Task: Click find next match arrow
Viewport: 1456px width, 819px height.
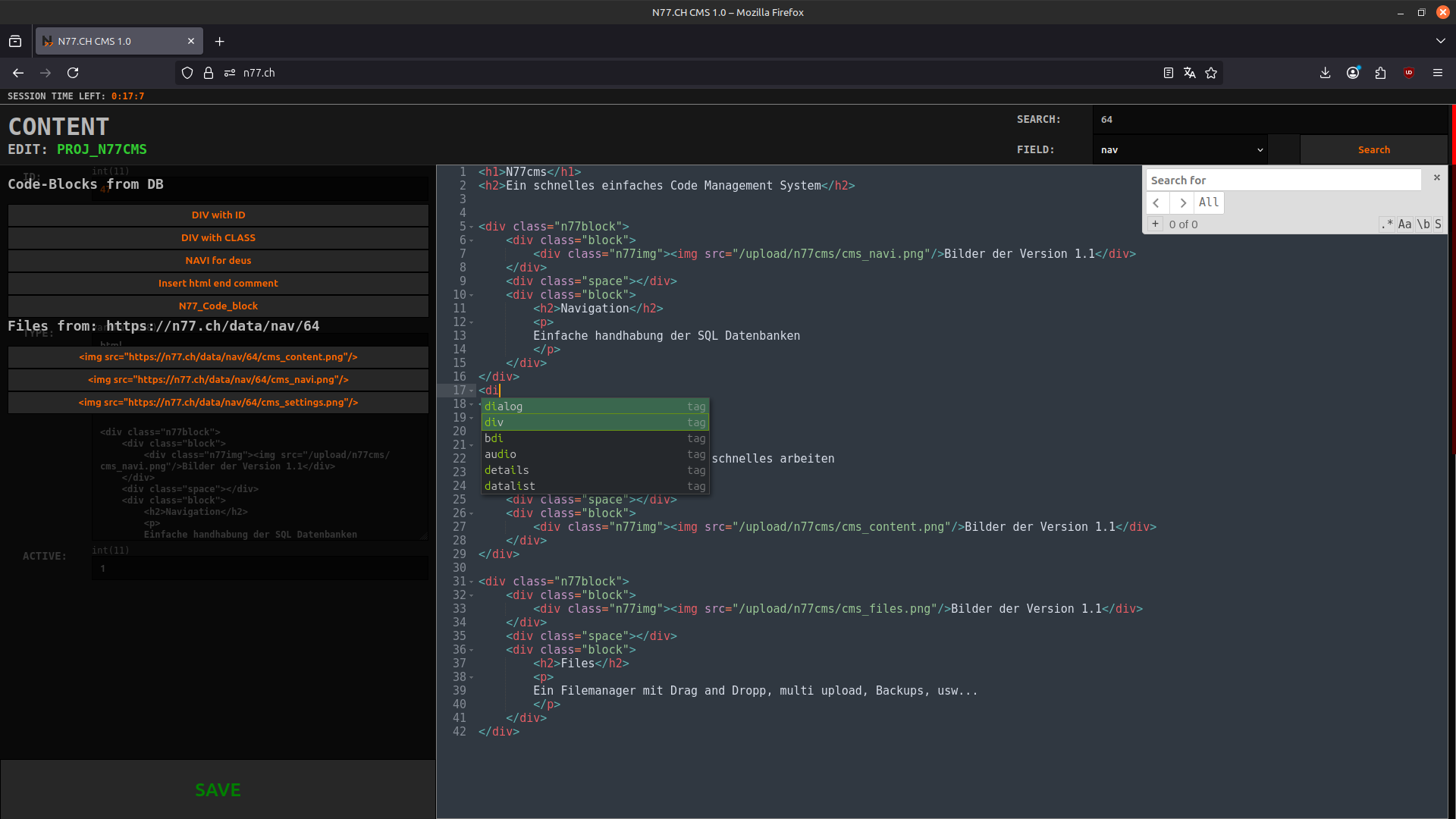Action: (x=1182, y=202)
